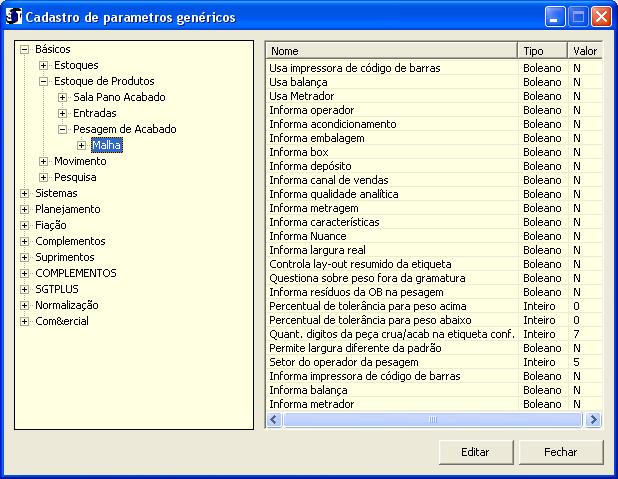Collapse the Básicos tree node
Viewport: 618px width, 479px height.
click(x=25, y=49)
